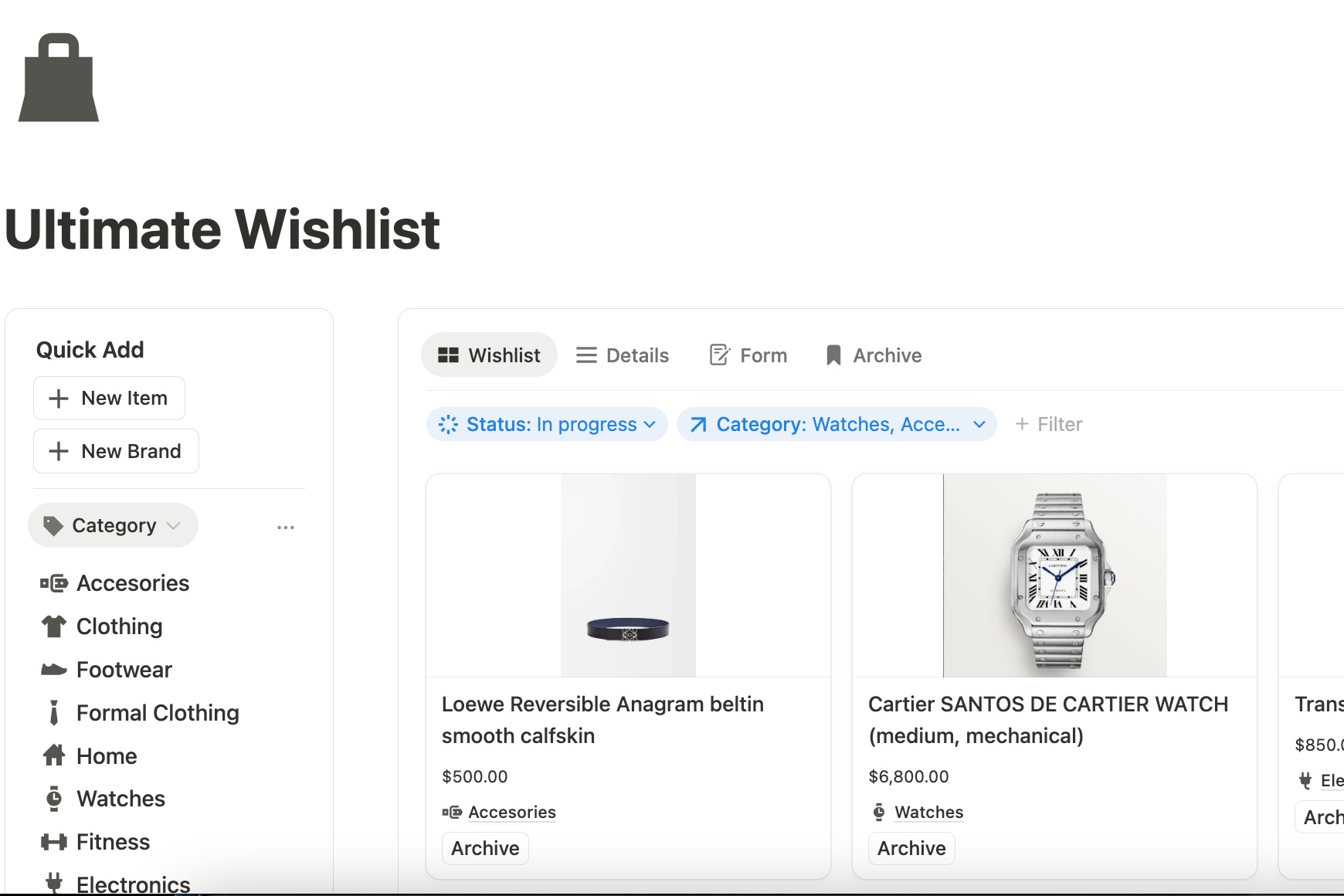Image resolution: width=1344 pixels, height=896 pixels.
Task: Click the New Item button
Action: pos(109,399)
